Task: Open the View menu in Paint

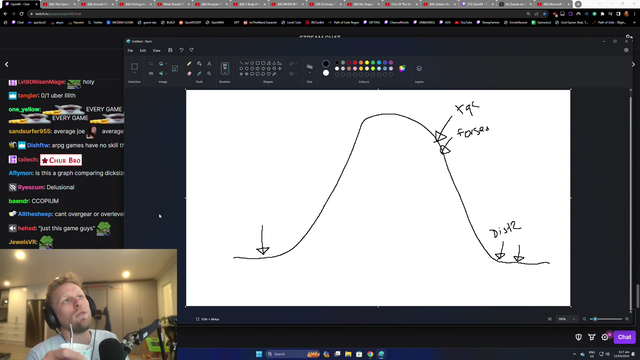Action: pos(156,51)
